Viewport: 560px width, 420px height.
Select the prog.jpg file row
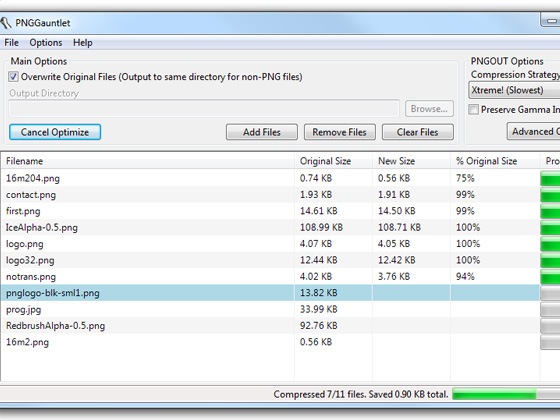[280, 309]
